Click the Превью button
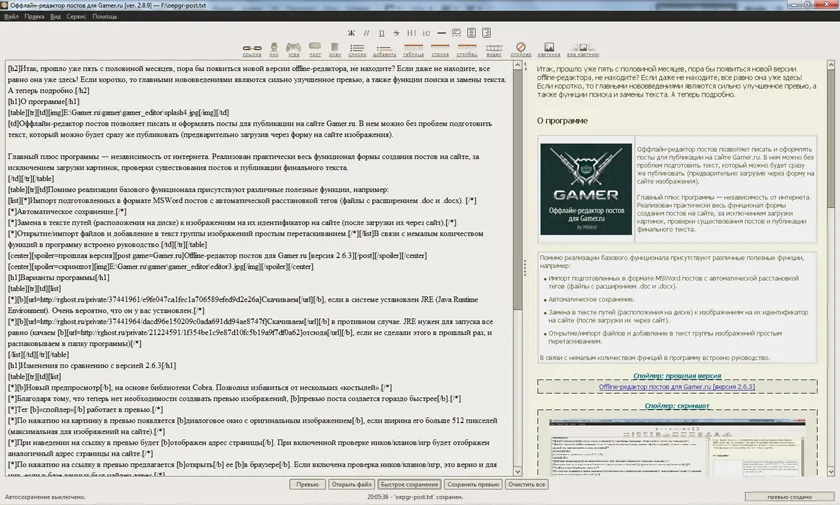This screenshot has width=840, height=505. 308,483
